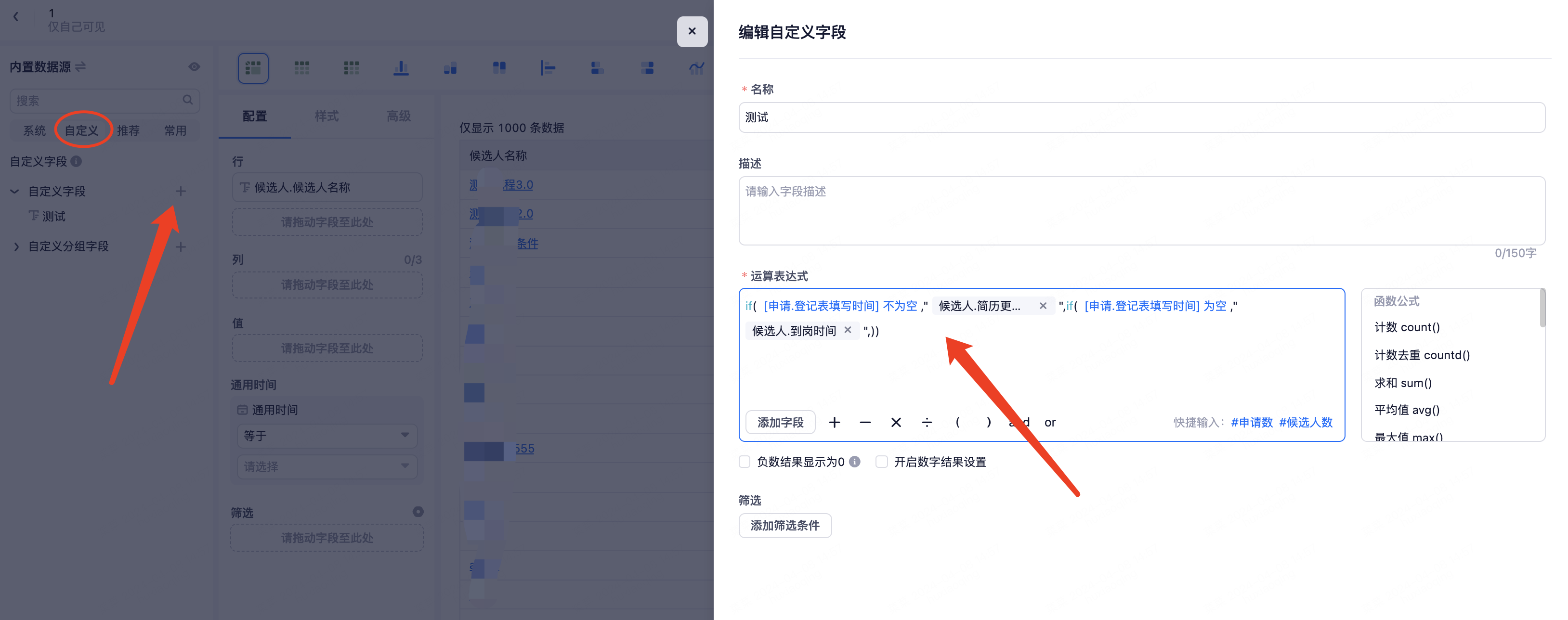
Task: Switch to the 系统 field tab
Action: tap(34, 130)
